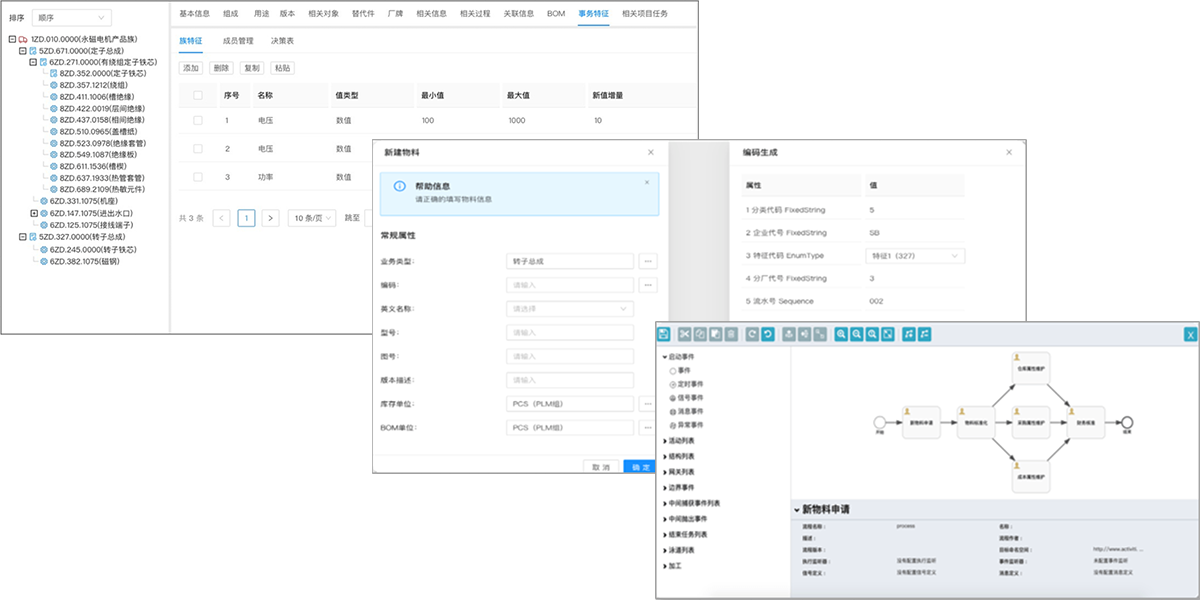Switch to the BOM tab
Image resolution: width=1200 pixels, height=600 pixels.
click(x=556, y=13)
